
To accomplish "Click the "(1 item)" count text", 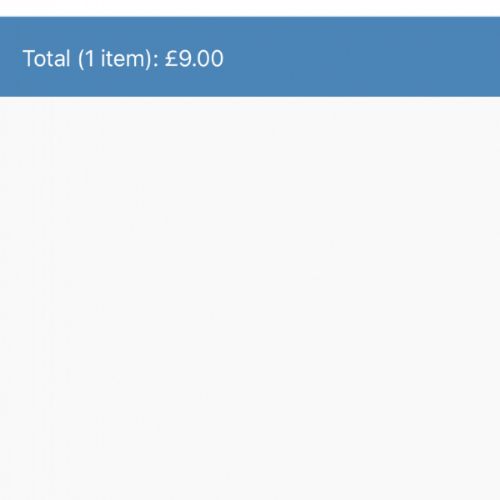I will [x=115, y=59].
